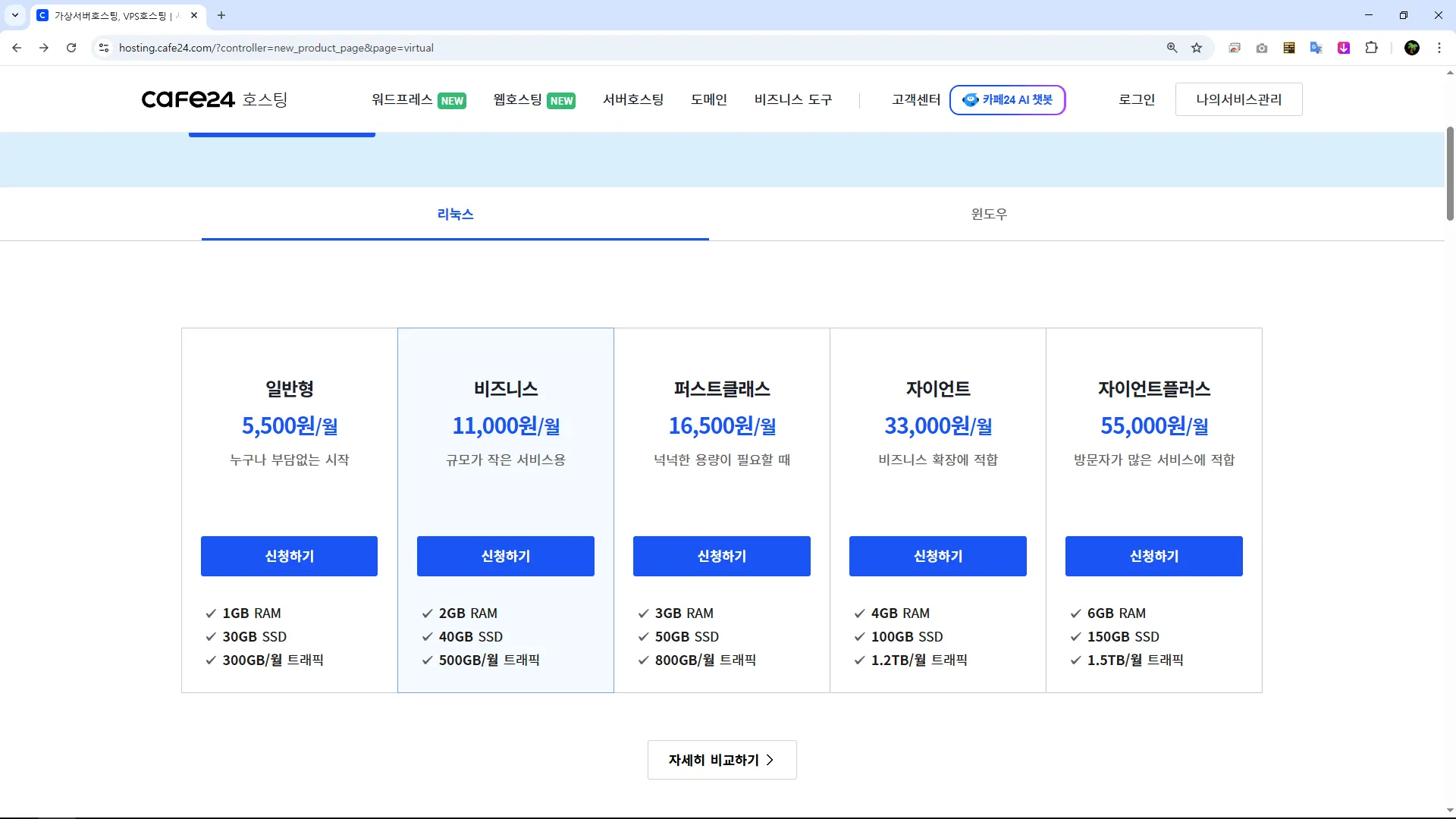Screen dimensions: 1456x819
Task: Click 신청하기 for the 일반형 plan
Action: point(289,556)
